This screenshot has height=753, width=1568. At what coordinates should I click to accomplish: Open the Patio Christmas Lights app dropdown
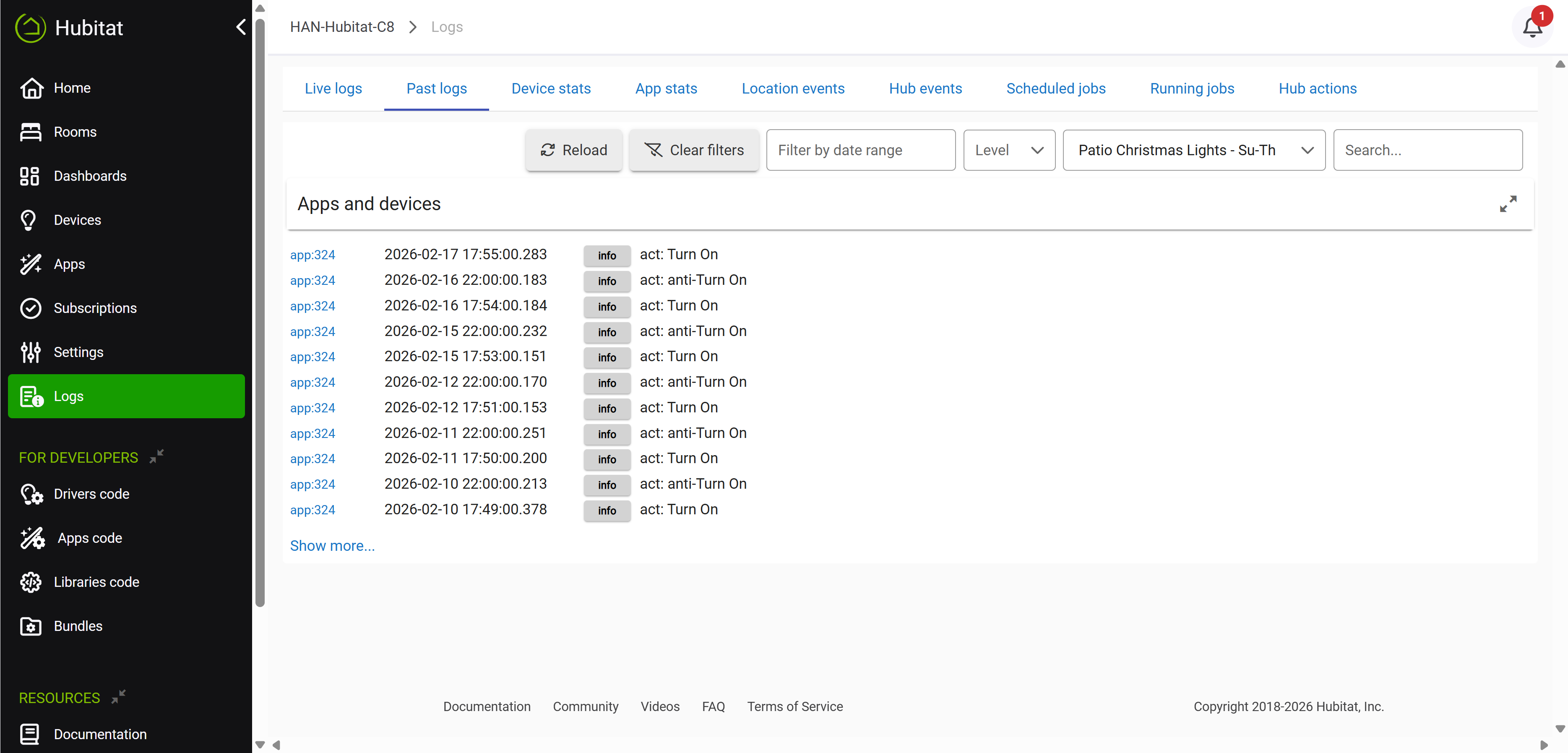point(1193,150)
